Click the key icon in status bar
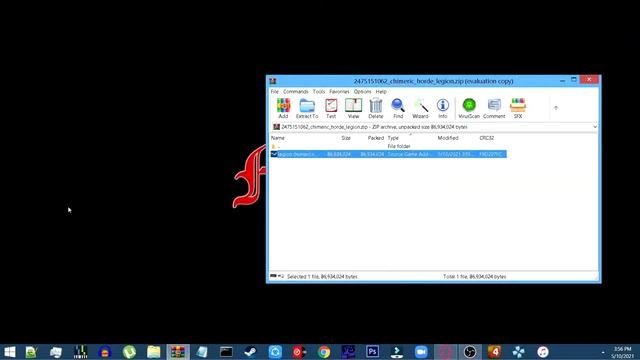This screenshot has height=360, width=640. point(281,276)
